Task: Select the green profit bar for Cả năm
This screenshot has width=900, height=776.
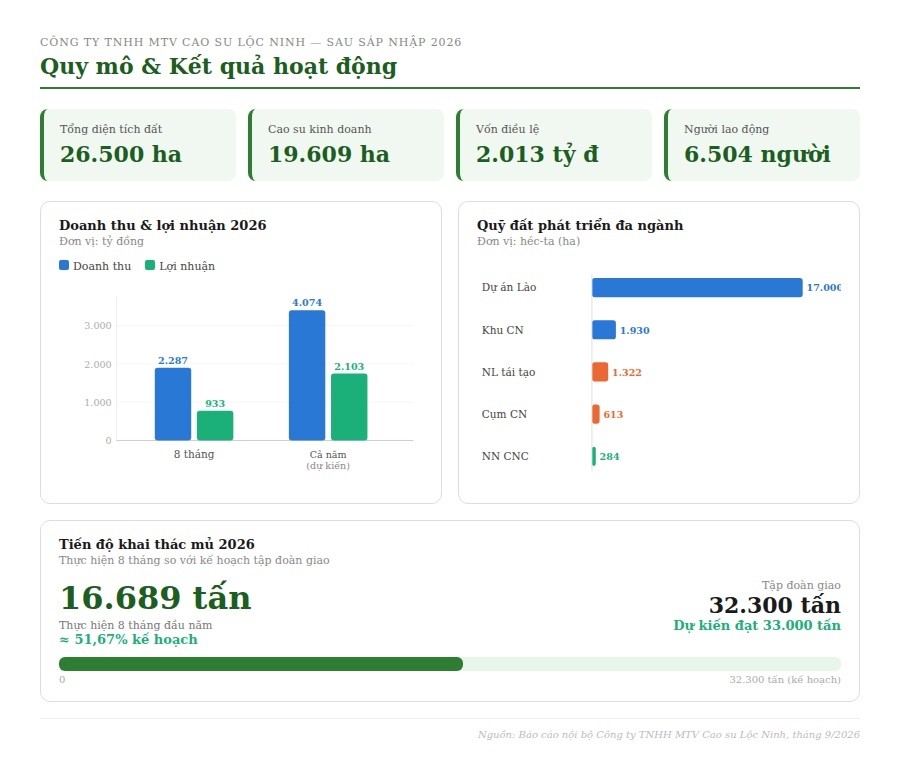Action: pyautogui.click(x=349, y=407)
